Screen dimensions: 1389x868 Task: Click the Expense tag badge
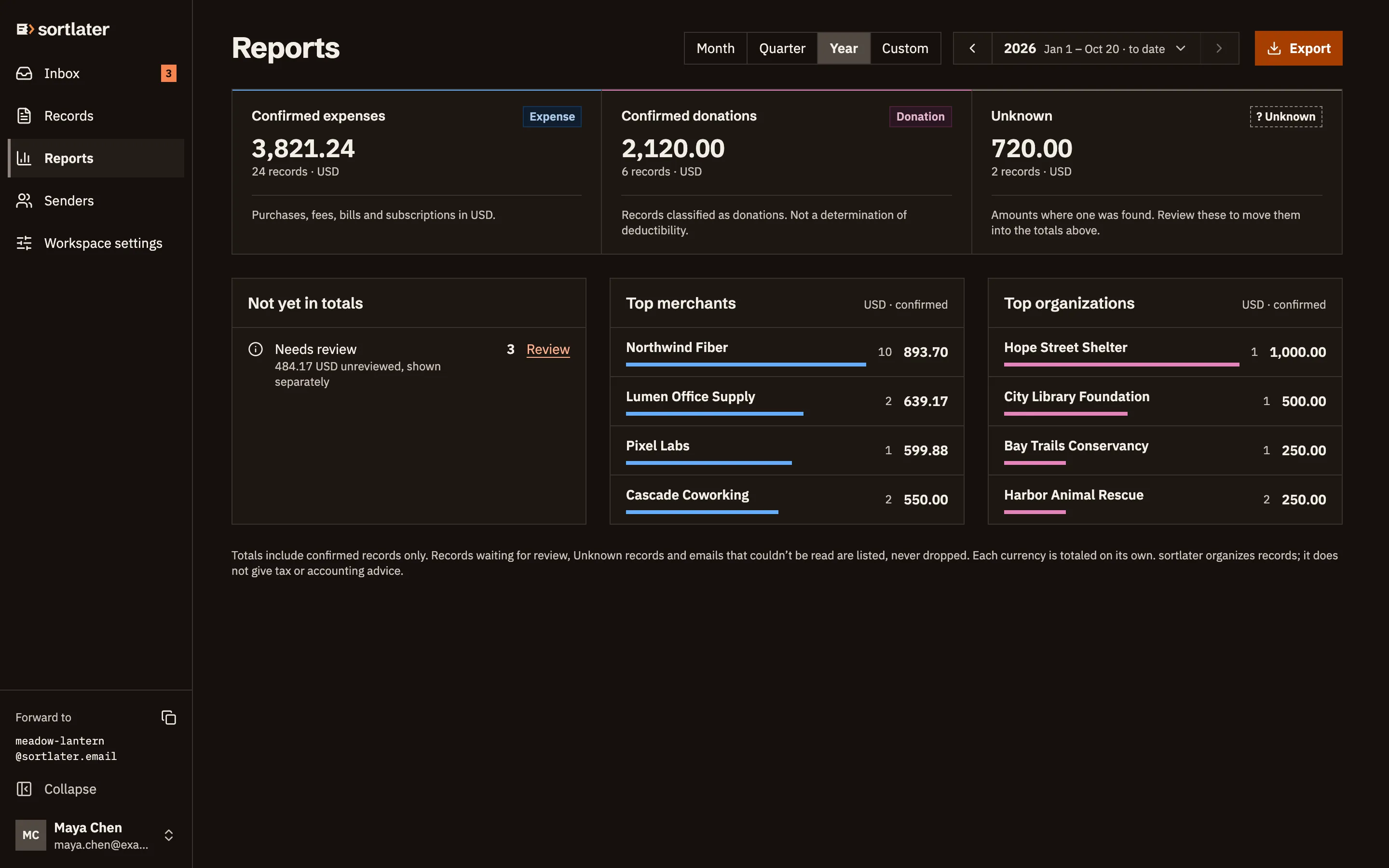(x=552, y=117)
